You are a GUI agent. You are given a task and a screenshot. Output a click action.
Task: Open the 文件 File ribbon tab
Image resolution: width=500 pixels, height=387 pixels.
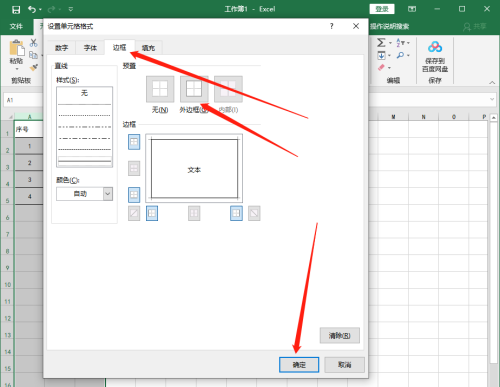coord(16,27)
